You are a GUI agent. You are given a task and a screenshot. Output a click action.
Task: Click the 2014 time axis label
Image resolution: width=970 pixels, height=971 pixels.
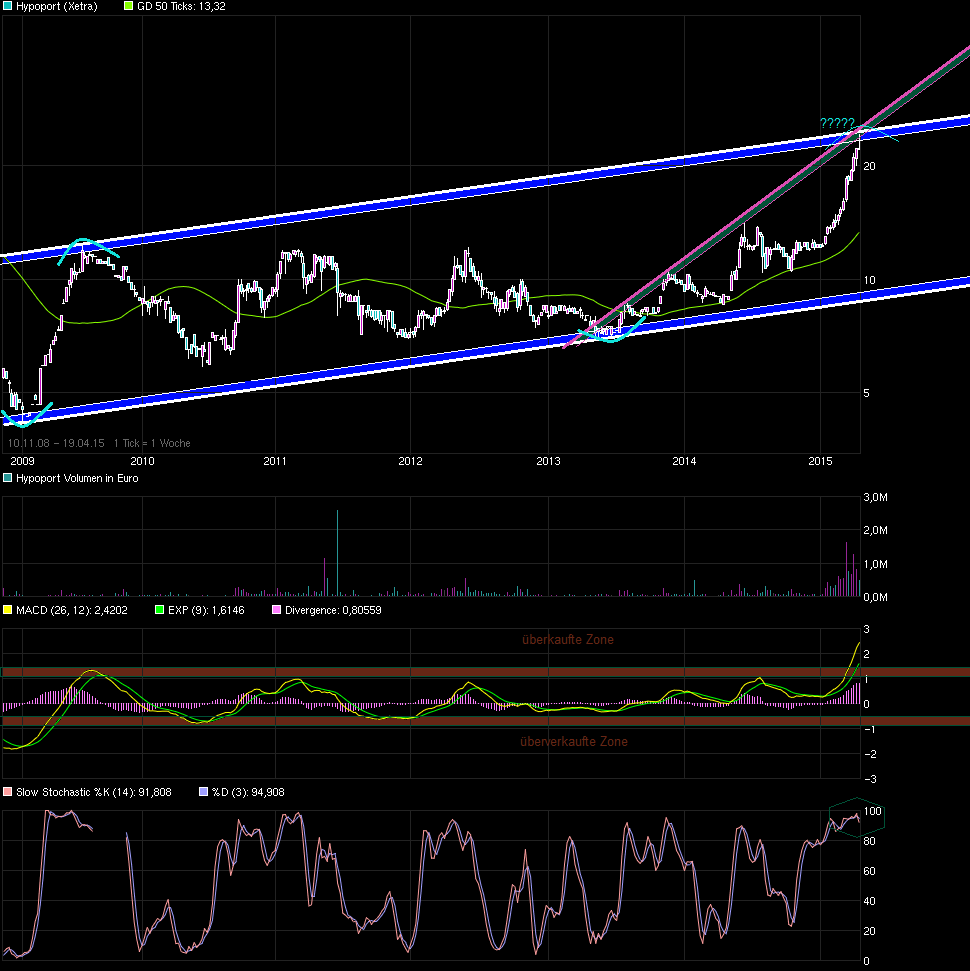point(684,461)
